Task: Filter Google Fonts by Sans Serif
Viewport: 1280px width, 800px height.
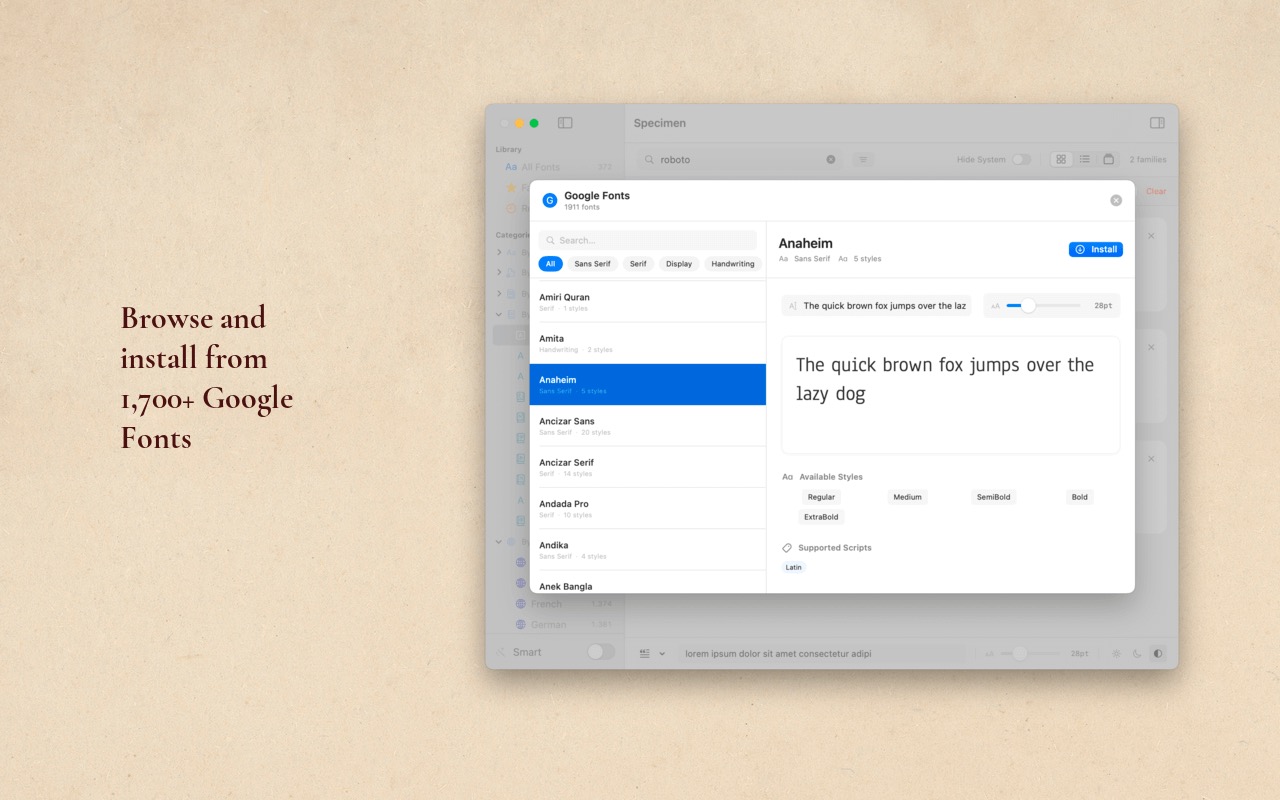Action: coord(592,264)
